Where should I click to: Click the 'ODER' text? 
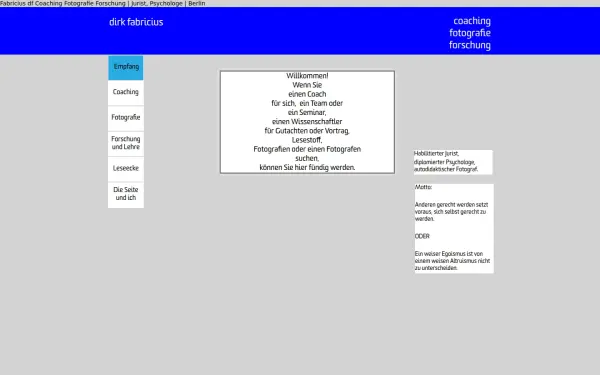pyautogui.click(x=422, y=236)
